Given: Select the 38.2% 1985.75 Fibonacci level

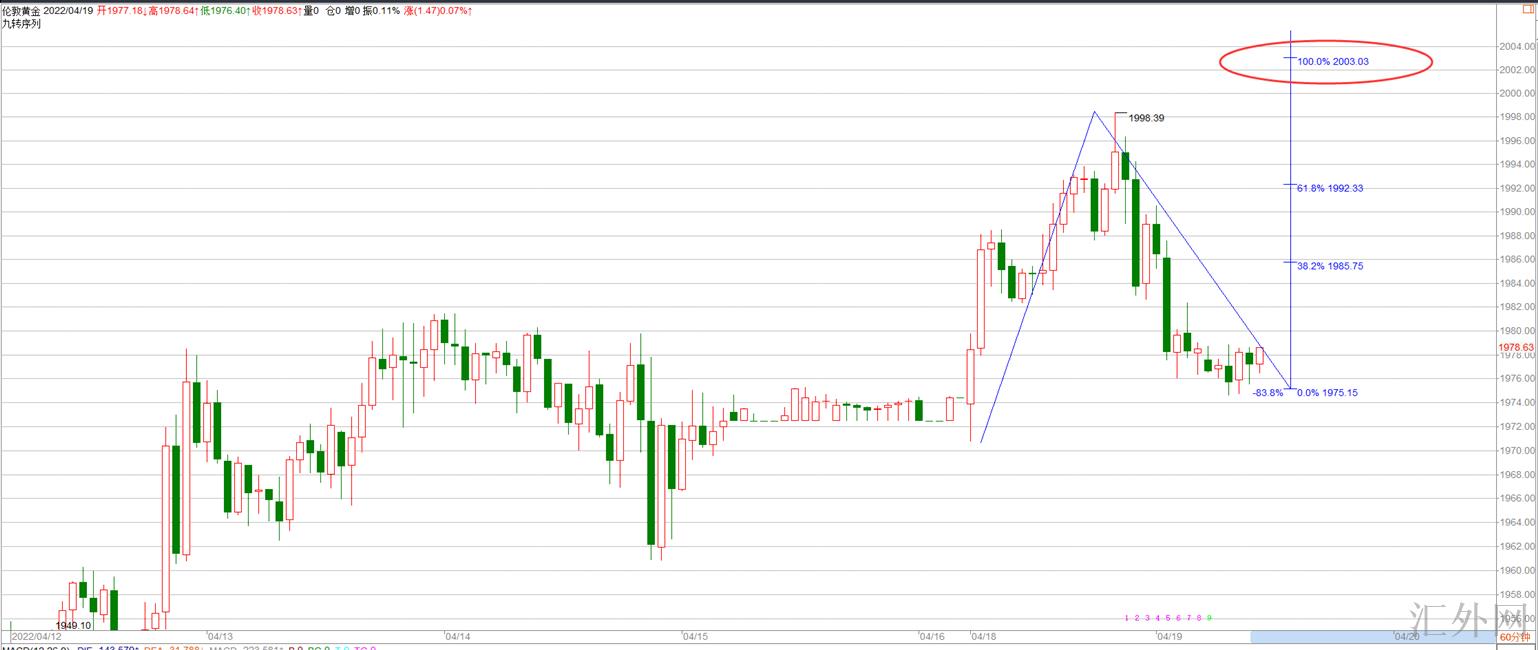Looking at the screenshot, I should tap(1330, 266).
